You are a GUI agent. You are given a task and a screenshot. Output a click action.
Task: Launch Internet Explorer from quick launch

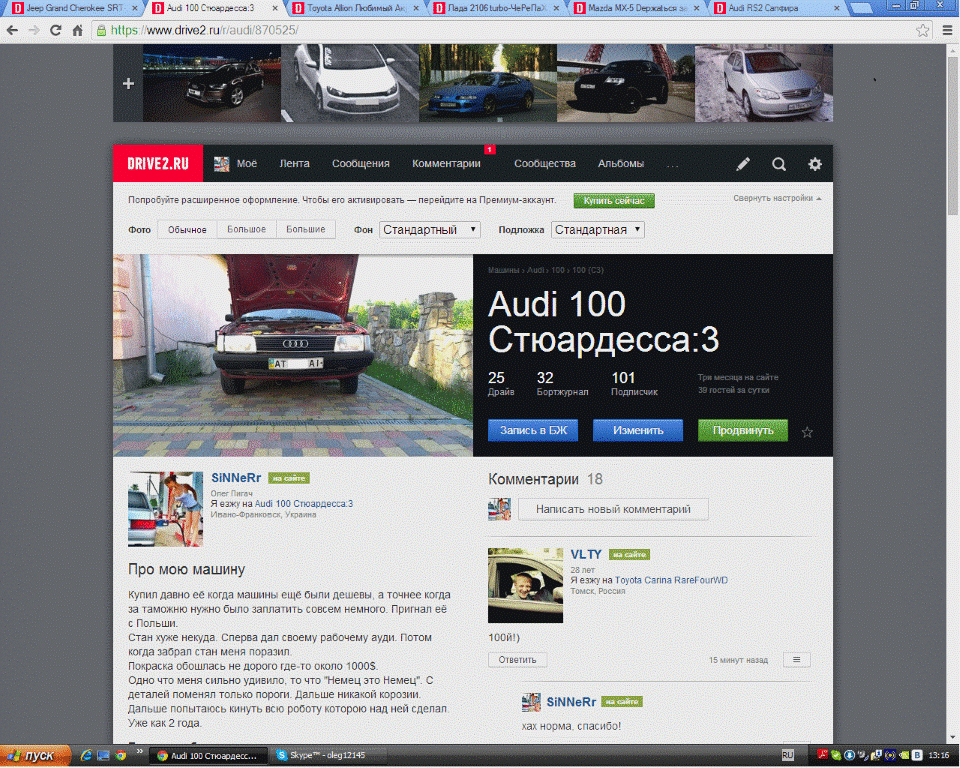(x=86, y=755)
